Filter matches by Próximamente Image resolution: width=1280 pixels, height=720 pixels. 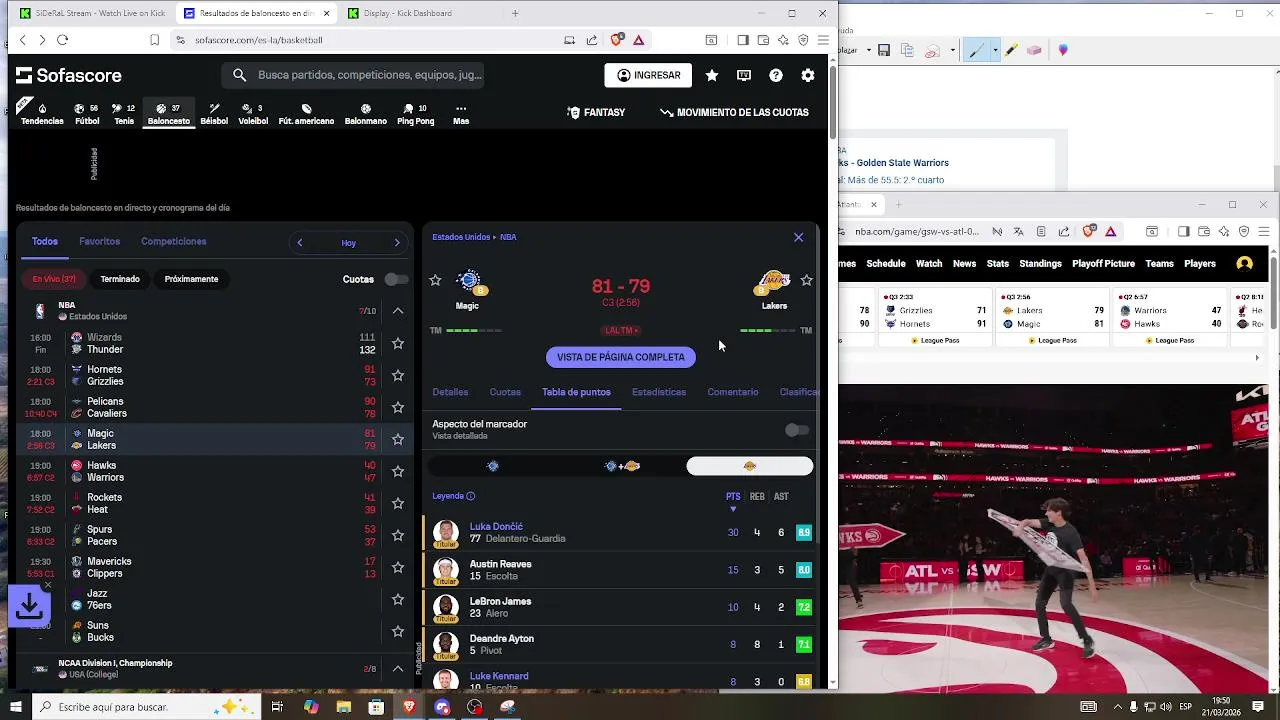tap(191, 279)
